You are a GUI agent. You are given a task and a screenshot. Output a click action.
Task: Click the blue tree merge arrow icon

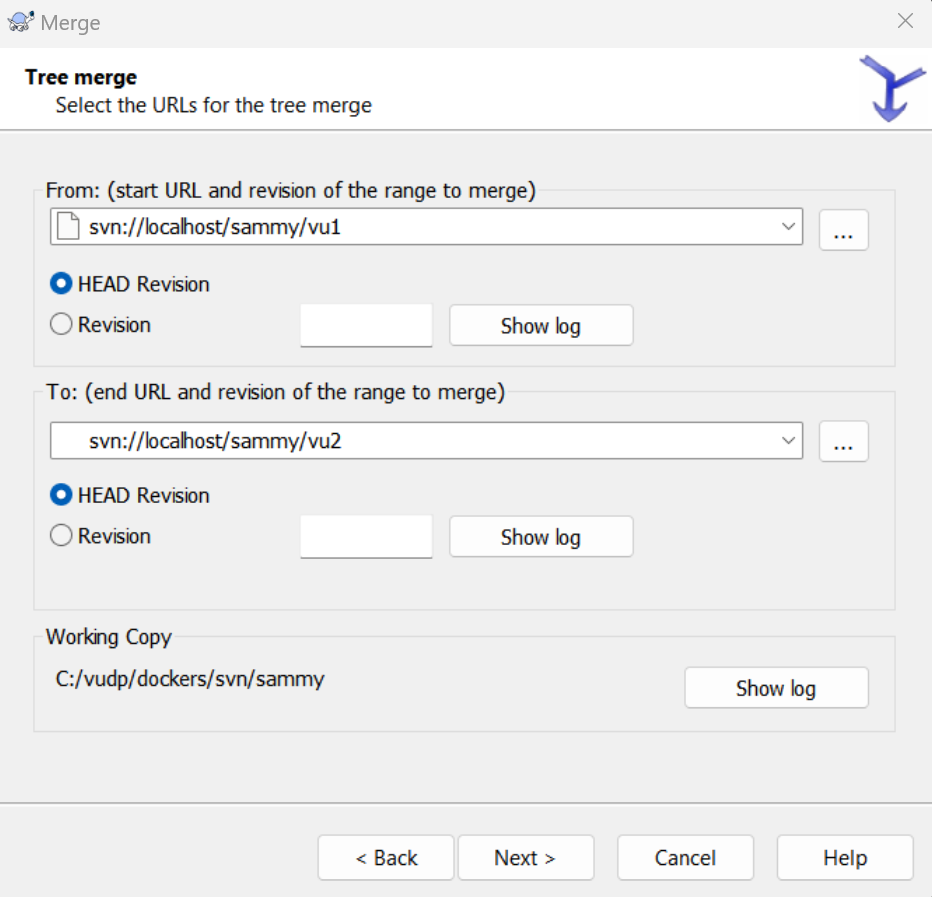(891, 89)
